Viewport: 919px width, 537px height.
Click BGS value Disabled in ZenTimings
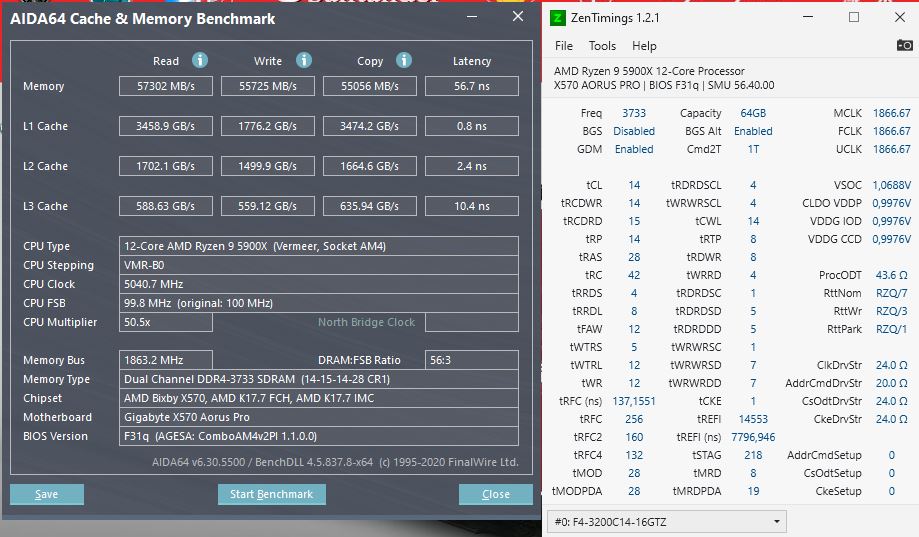[x=634, y=131]
